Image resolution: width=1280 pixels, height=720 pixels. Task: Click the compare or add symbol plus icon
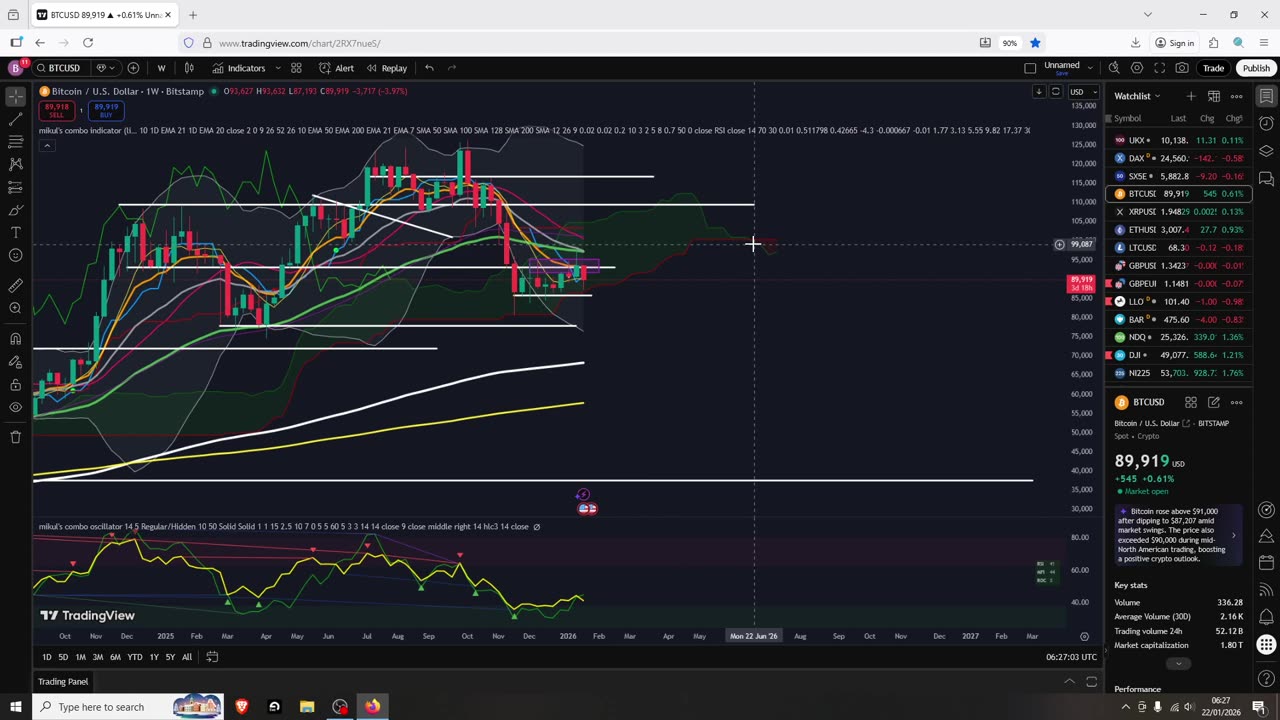coord(133,68)
